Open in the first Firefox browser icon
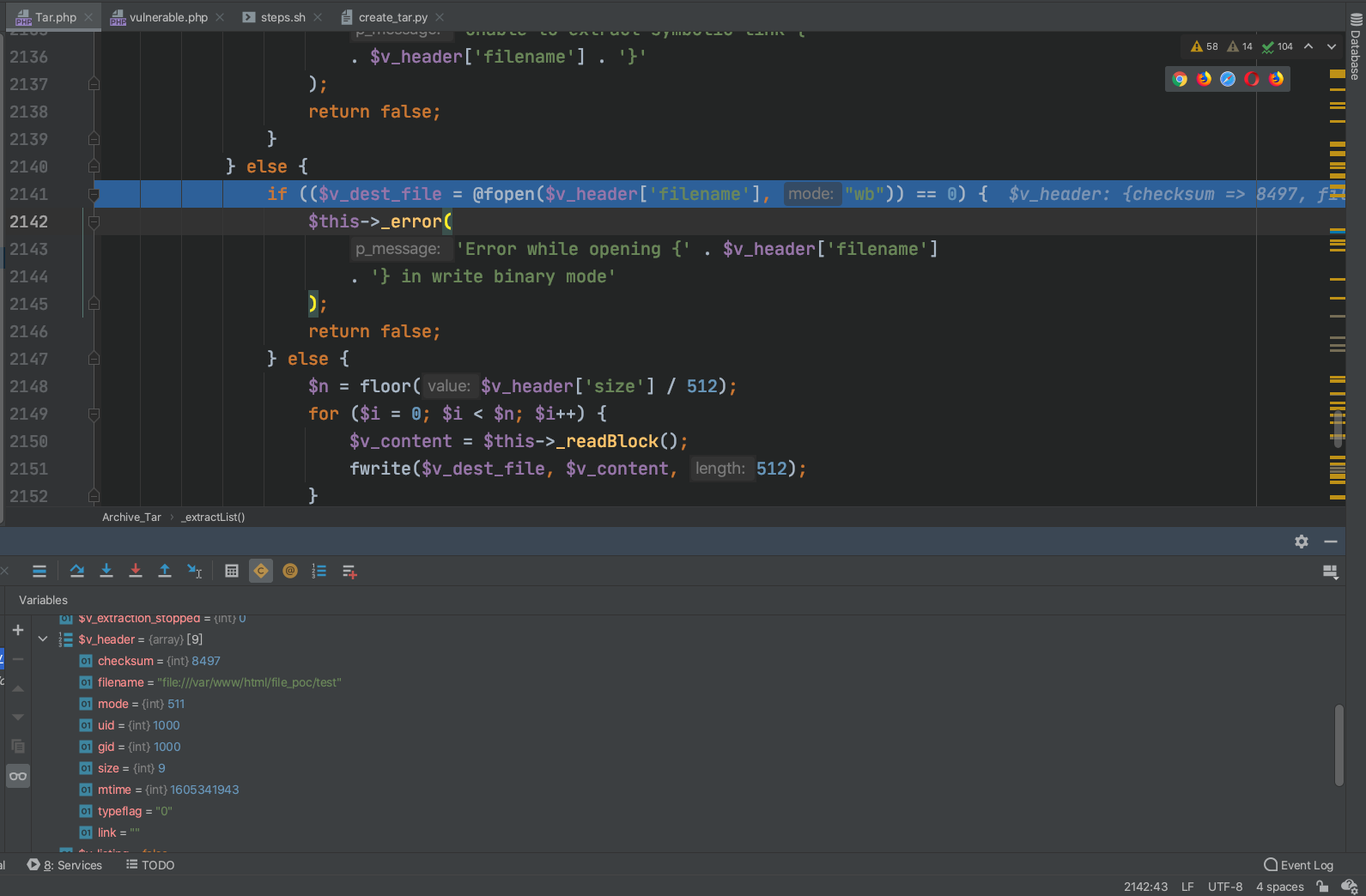Screen dimensions: 1366x896 1204,79
